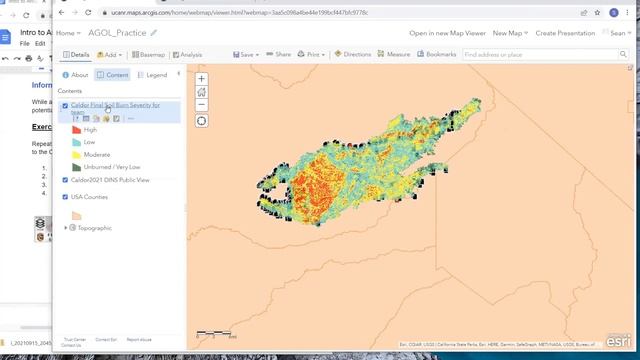
Task: Open More Options for Caldor Soil Burn layer
Action: 131,118
